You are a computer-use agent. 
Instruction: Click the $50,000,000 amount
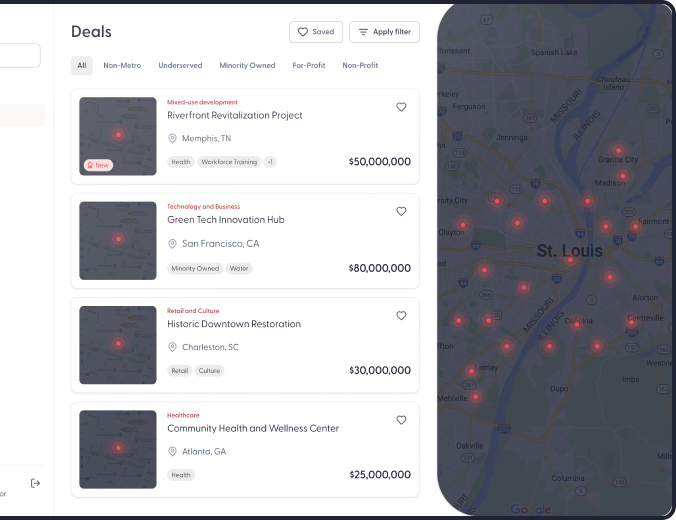379,162
